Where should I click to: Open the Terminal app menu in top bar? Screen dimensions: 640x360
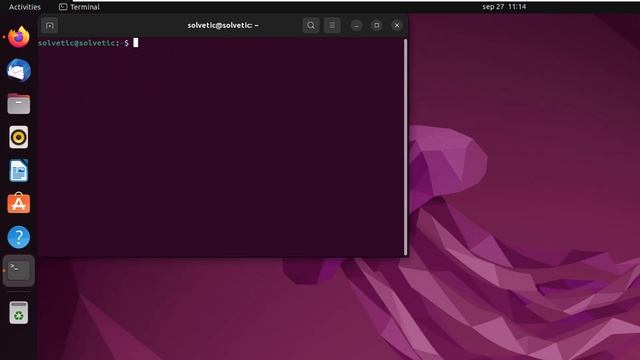click(80, 7)
